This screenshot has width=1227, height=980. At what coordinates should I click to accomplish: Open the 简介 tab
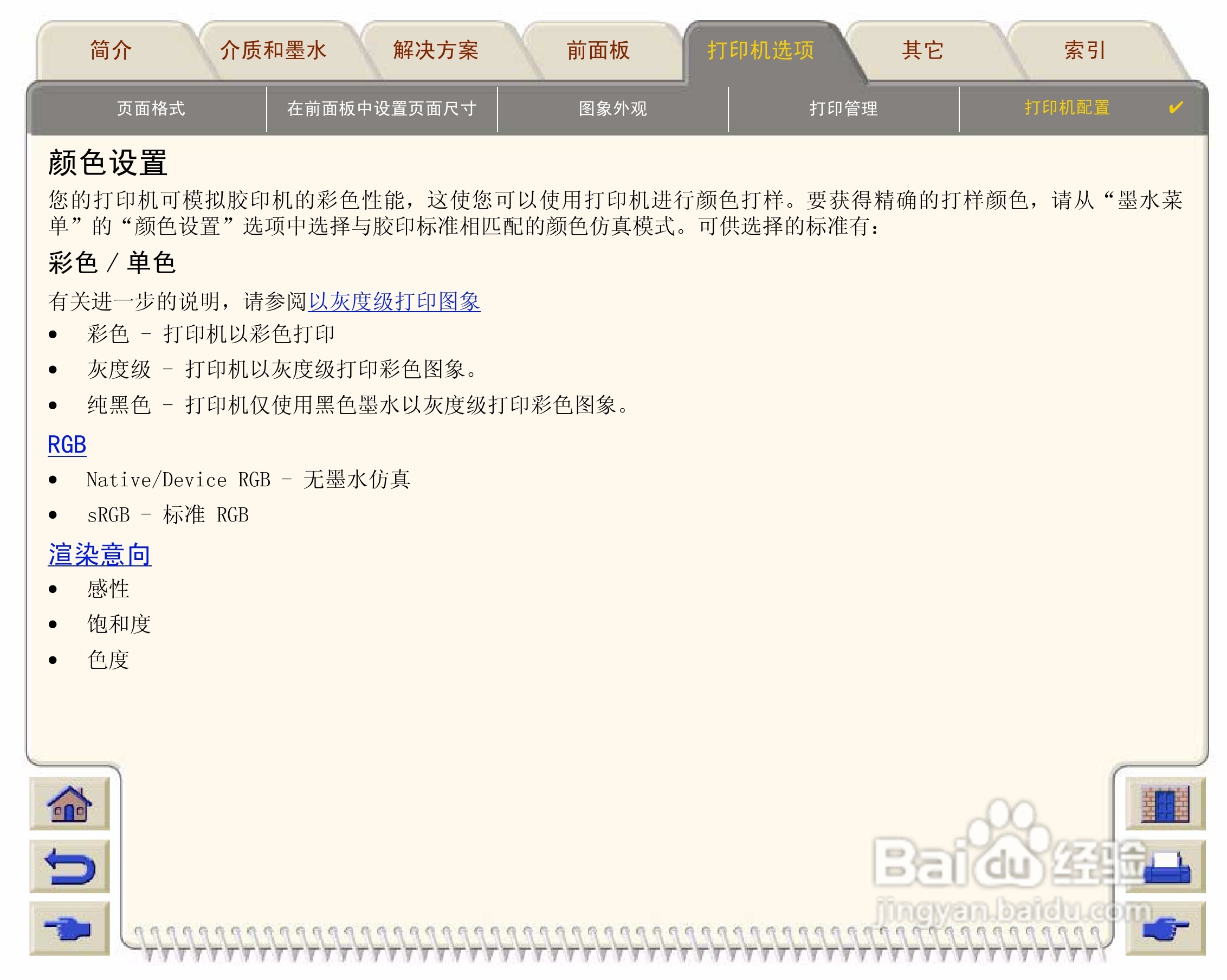(x=111, y=50)
